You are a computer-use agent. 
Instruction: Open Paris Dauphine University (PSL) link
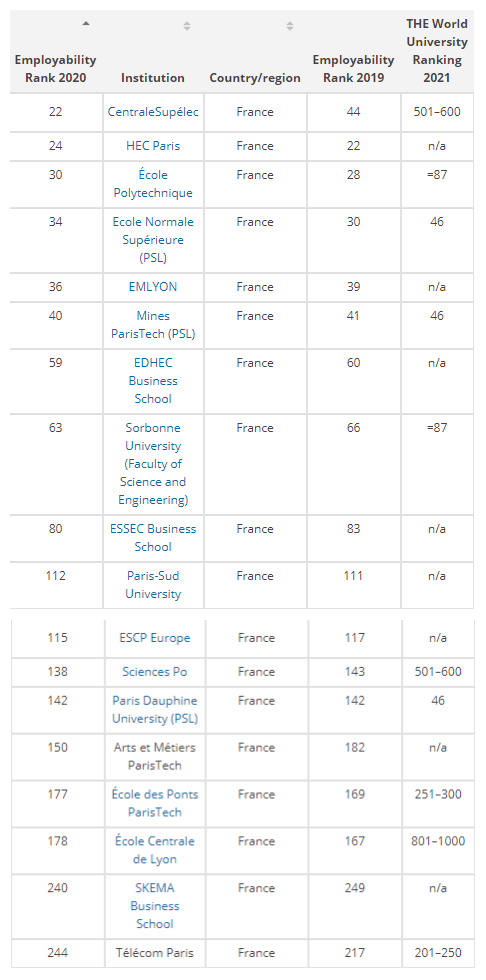coord(155,710)
